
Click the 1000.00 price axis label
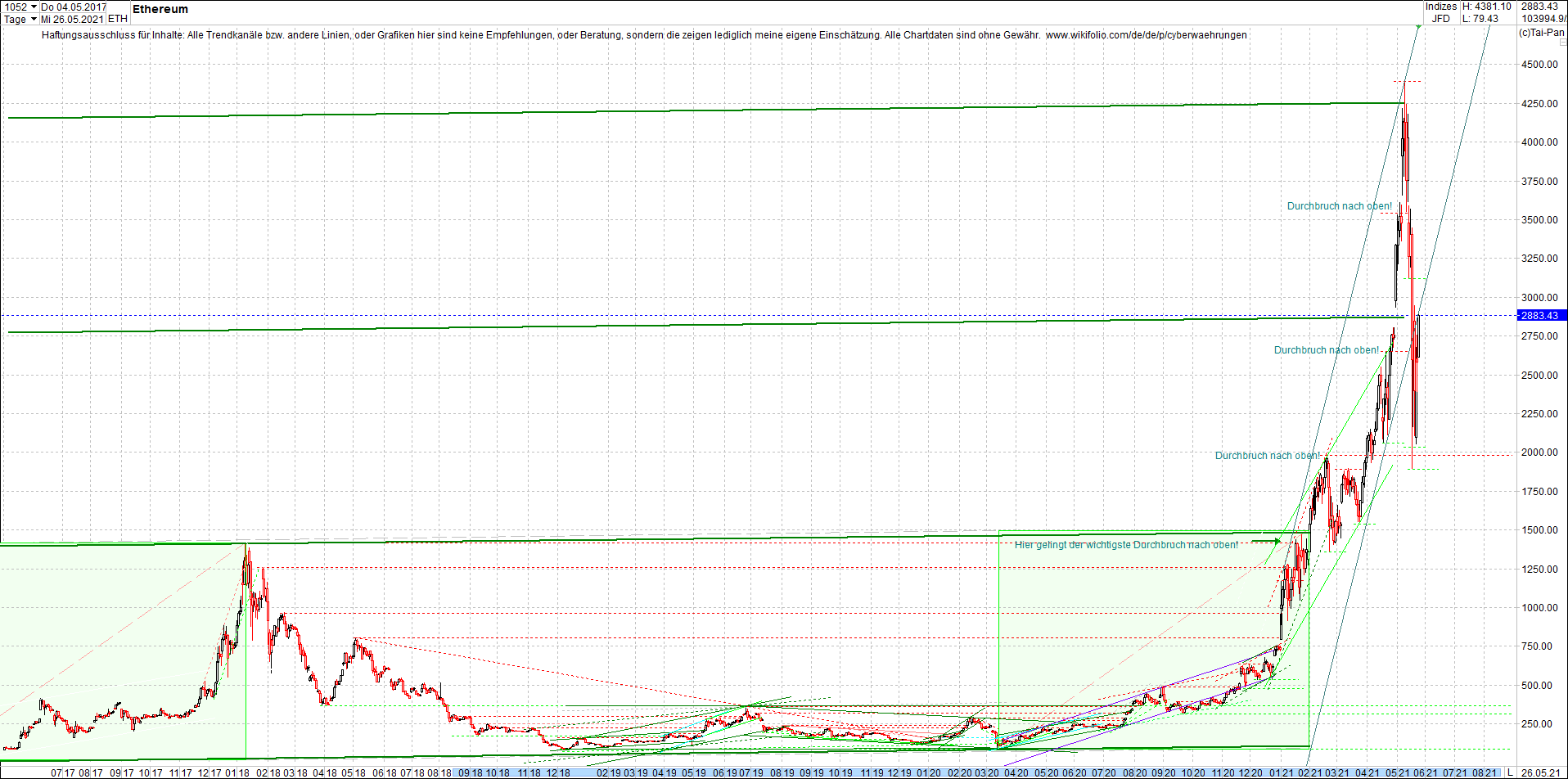tap(1540, 608)
